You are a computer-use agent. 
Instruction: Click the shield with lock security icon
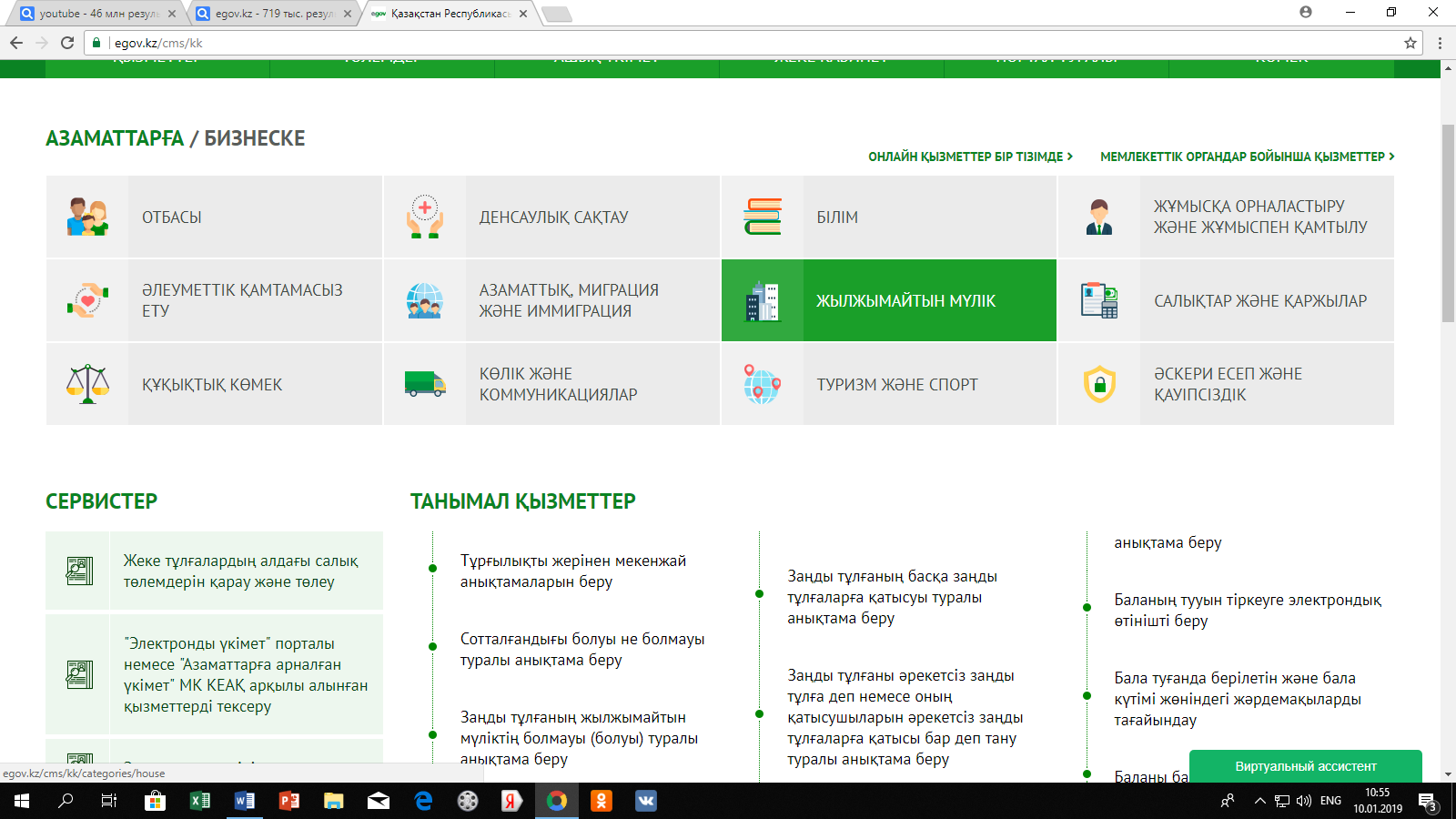tap(1099, 384)
